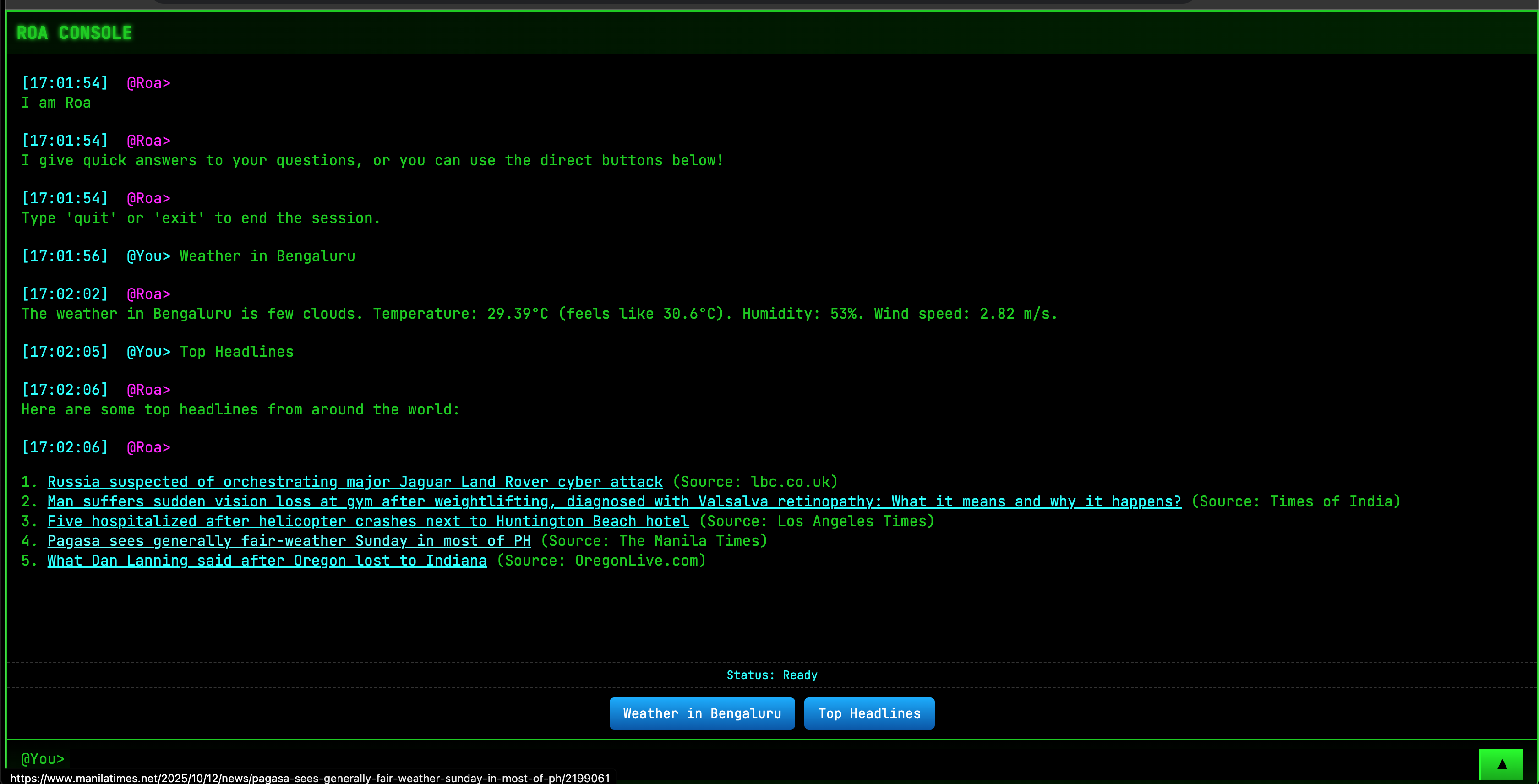Click the 'I am Roa' greeting message
Screen dimensions: 1539x784
coord(56,103)
